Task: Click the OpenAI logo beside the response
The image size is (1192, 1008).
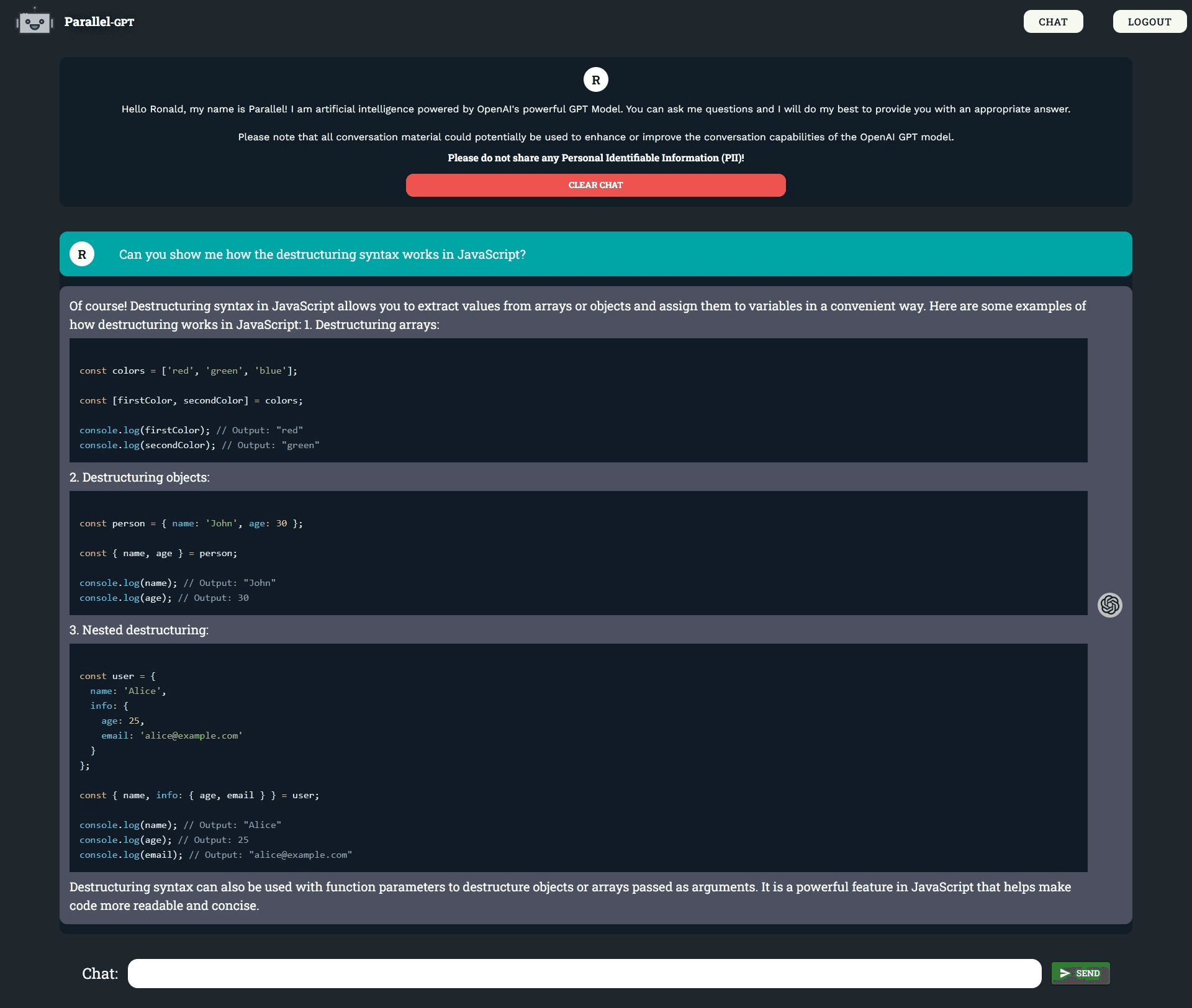Action: (1109, 605)
